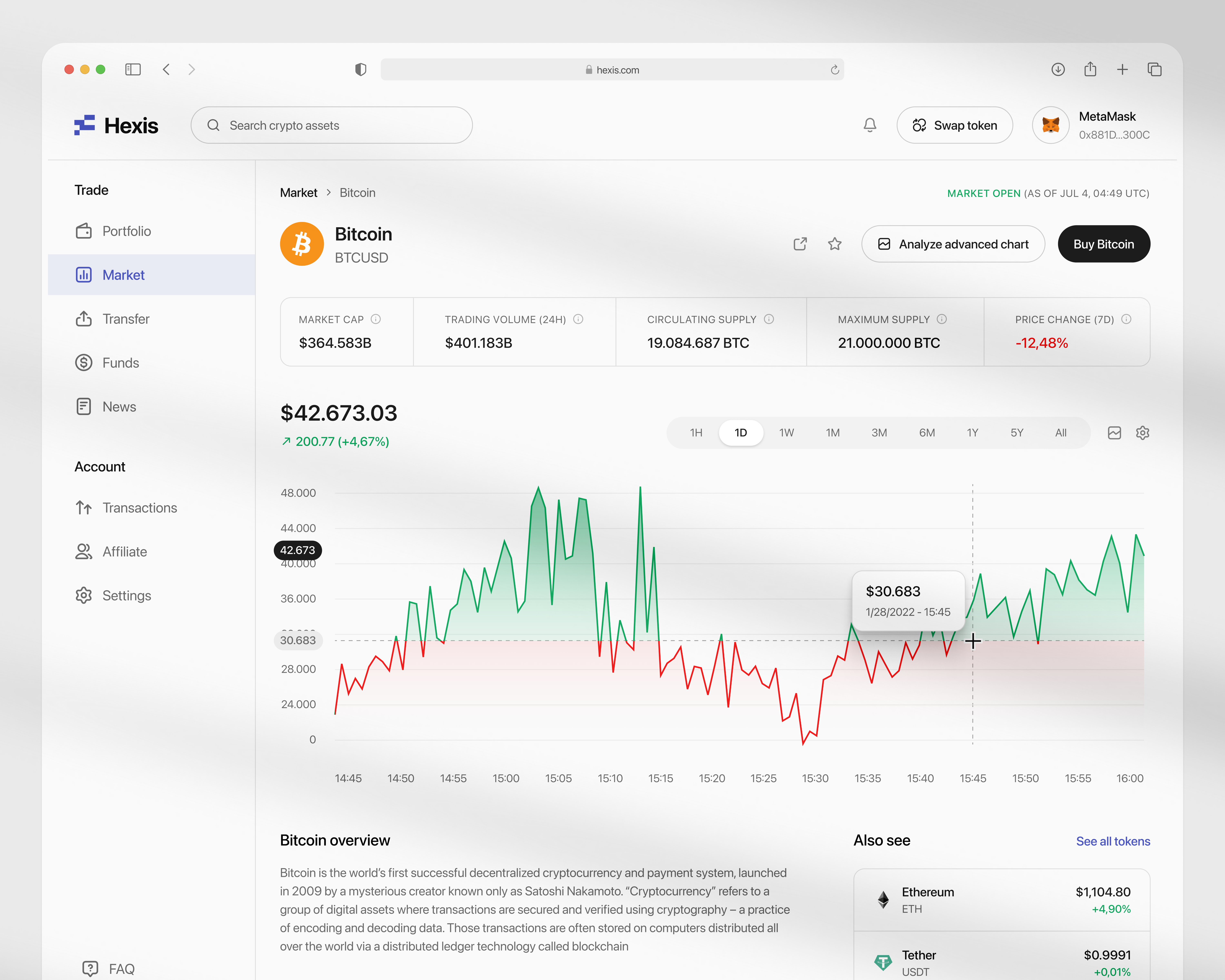Screen dimensions: 1225x980
Task: Click the Affiliate sidebar icon
Action: (x=84, y=551)
